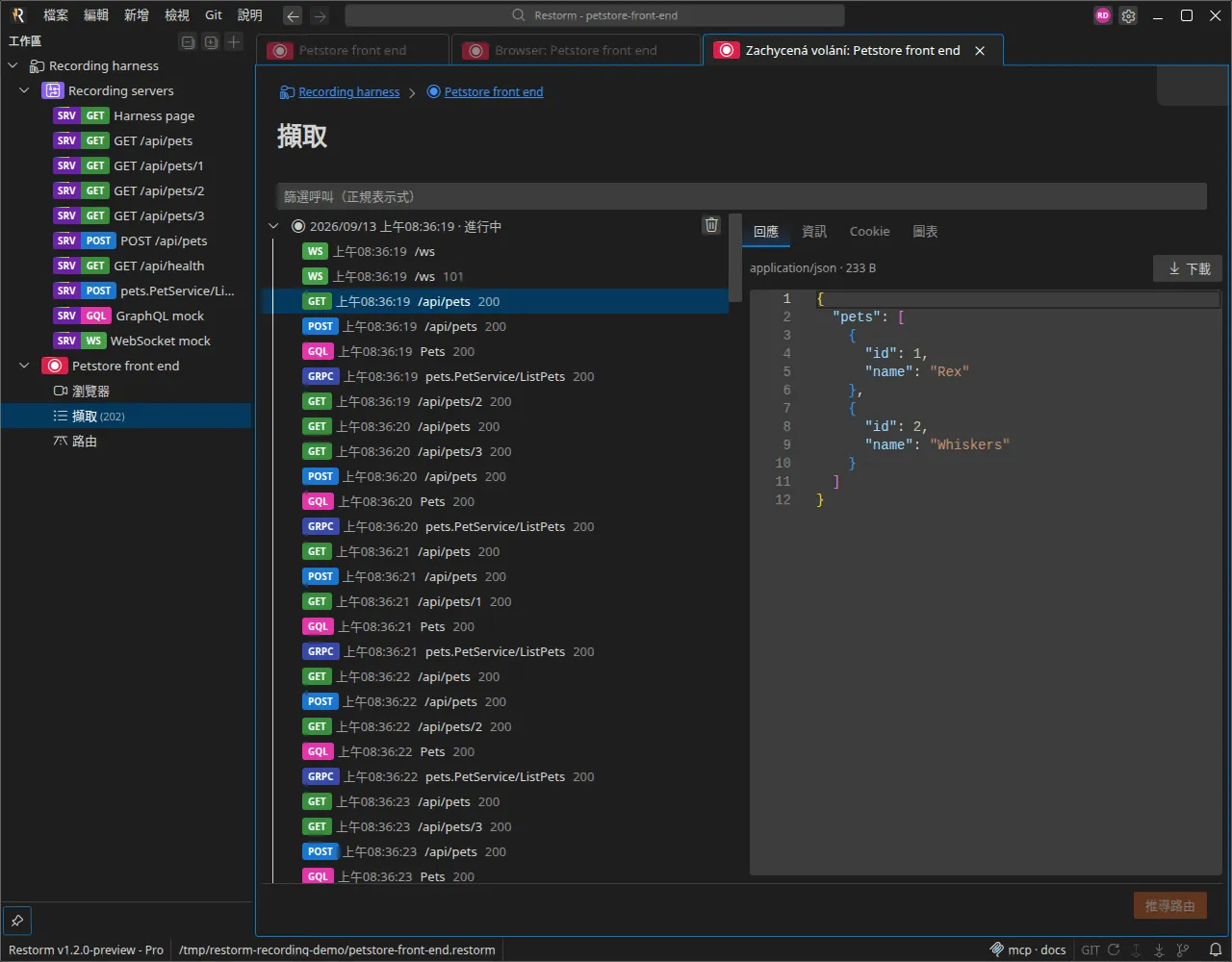Click the mcp · docs status bar item

pyautogui.click(x=1028, y=949)
